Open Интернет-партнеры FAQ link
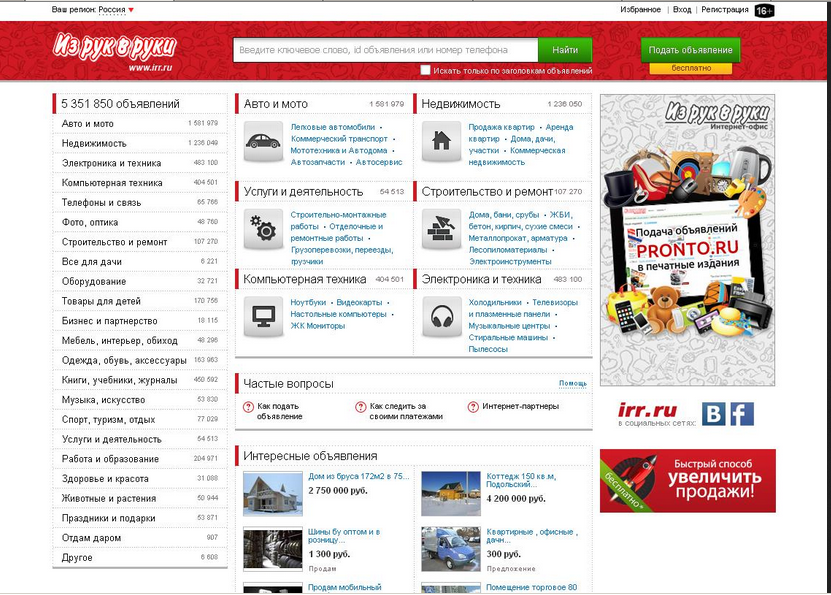This screenshot has height=595, width=831. pyautogui.click(x=520, y=406)
